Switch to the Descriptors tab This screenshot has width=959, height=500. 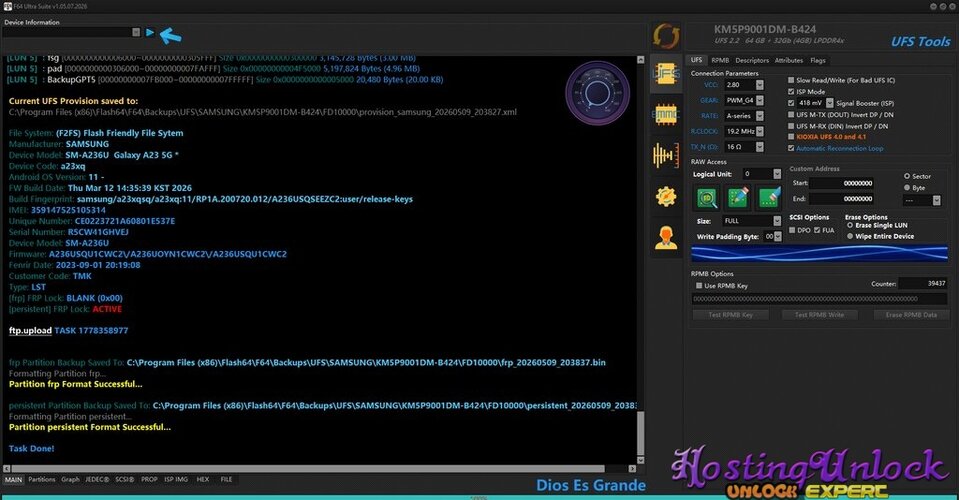(752, 61)
